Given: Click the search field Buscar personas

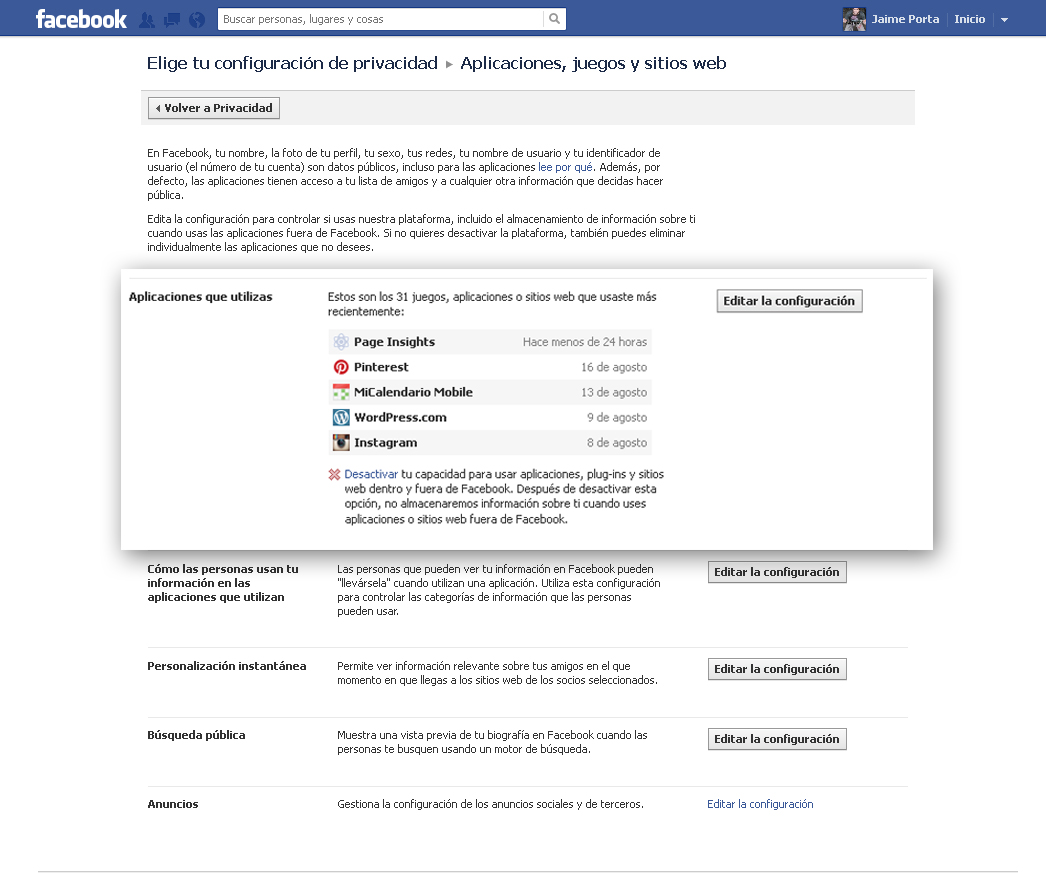Looking at the screenshot, I should 382,19.
